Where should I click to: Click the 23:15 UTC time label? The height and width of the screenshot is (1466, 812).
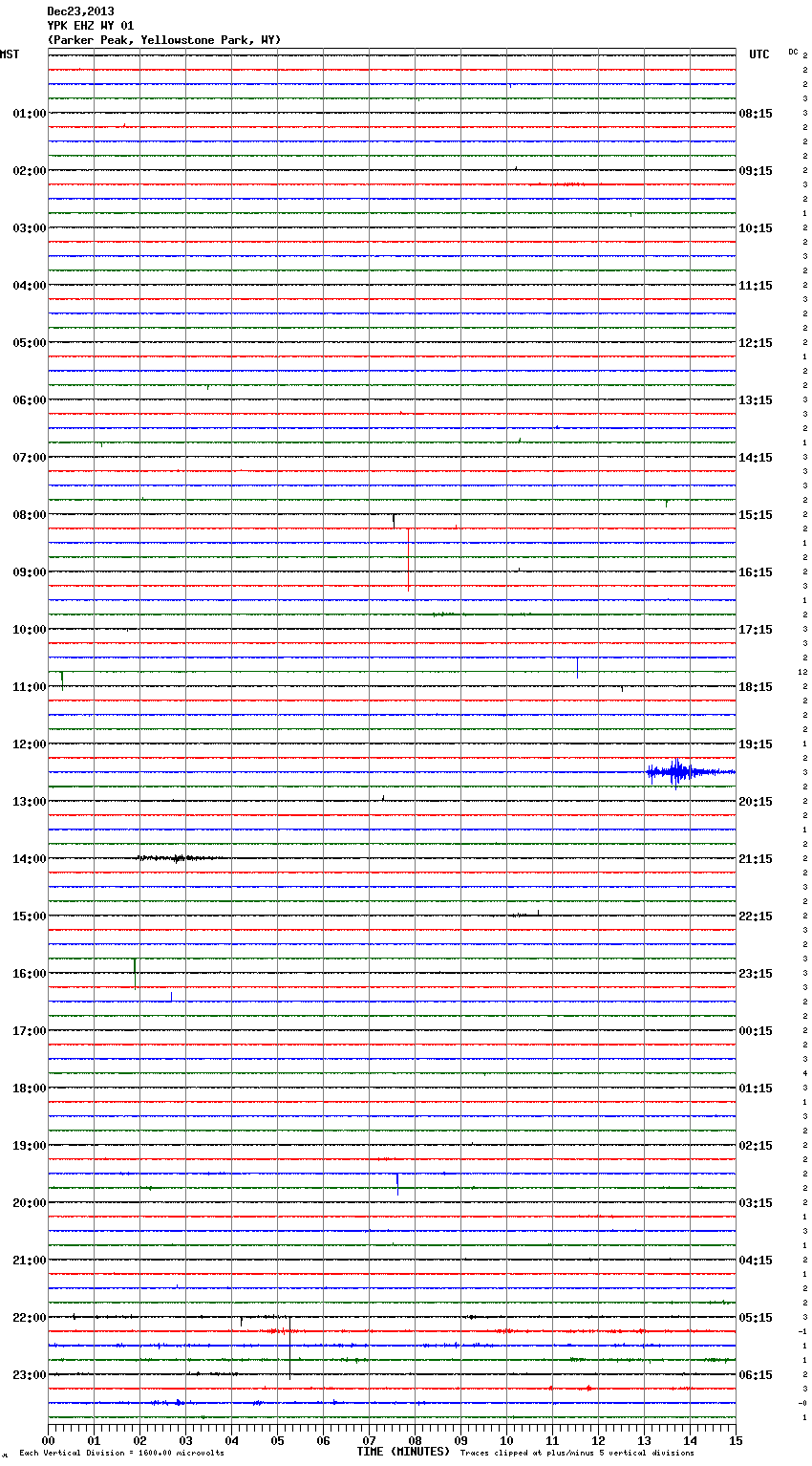756,974
